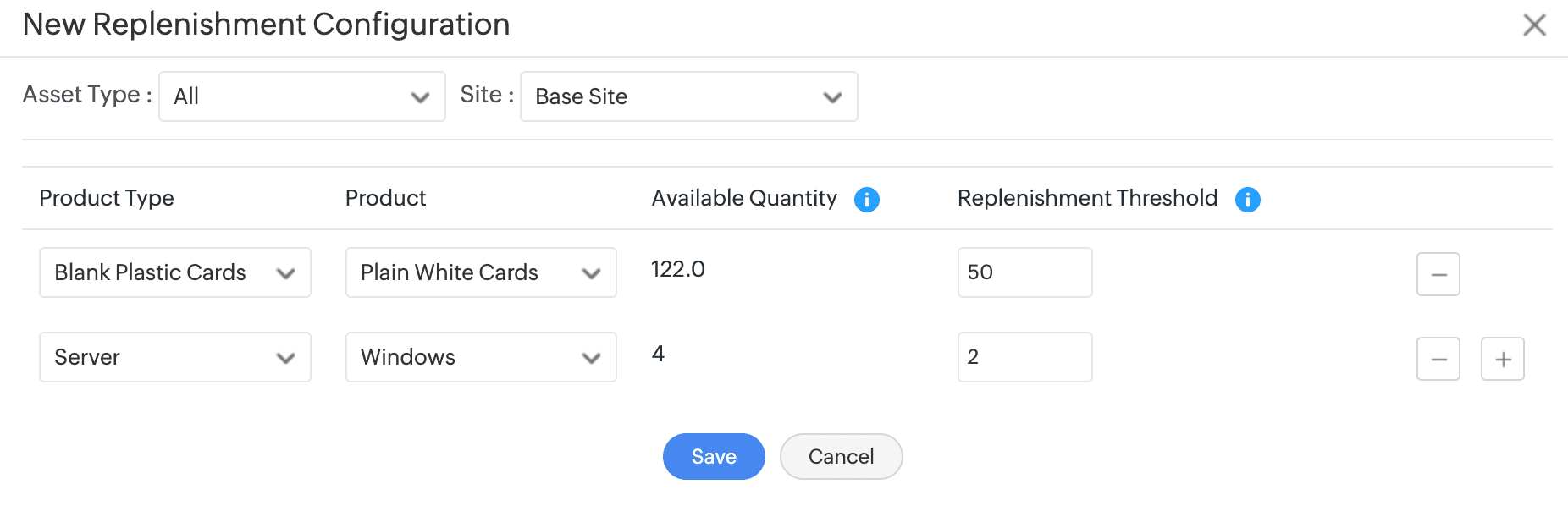Click the Product Type column header
Screen dimensions: 1568x506
tap(107, 198)
